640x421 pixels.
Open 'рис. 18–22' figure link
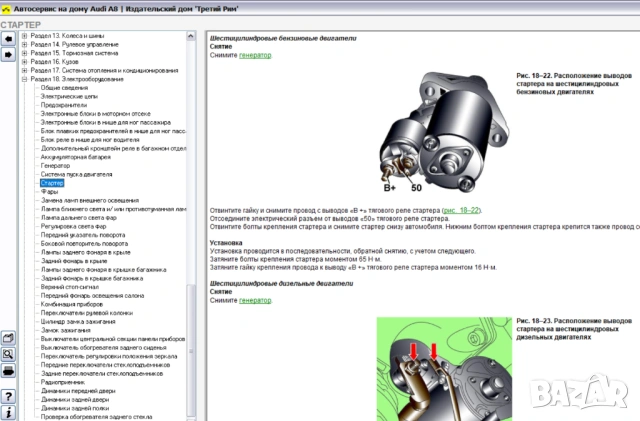tap(461, 210)
